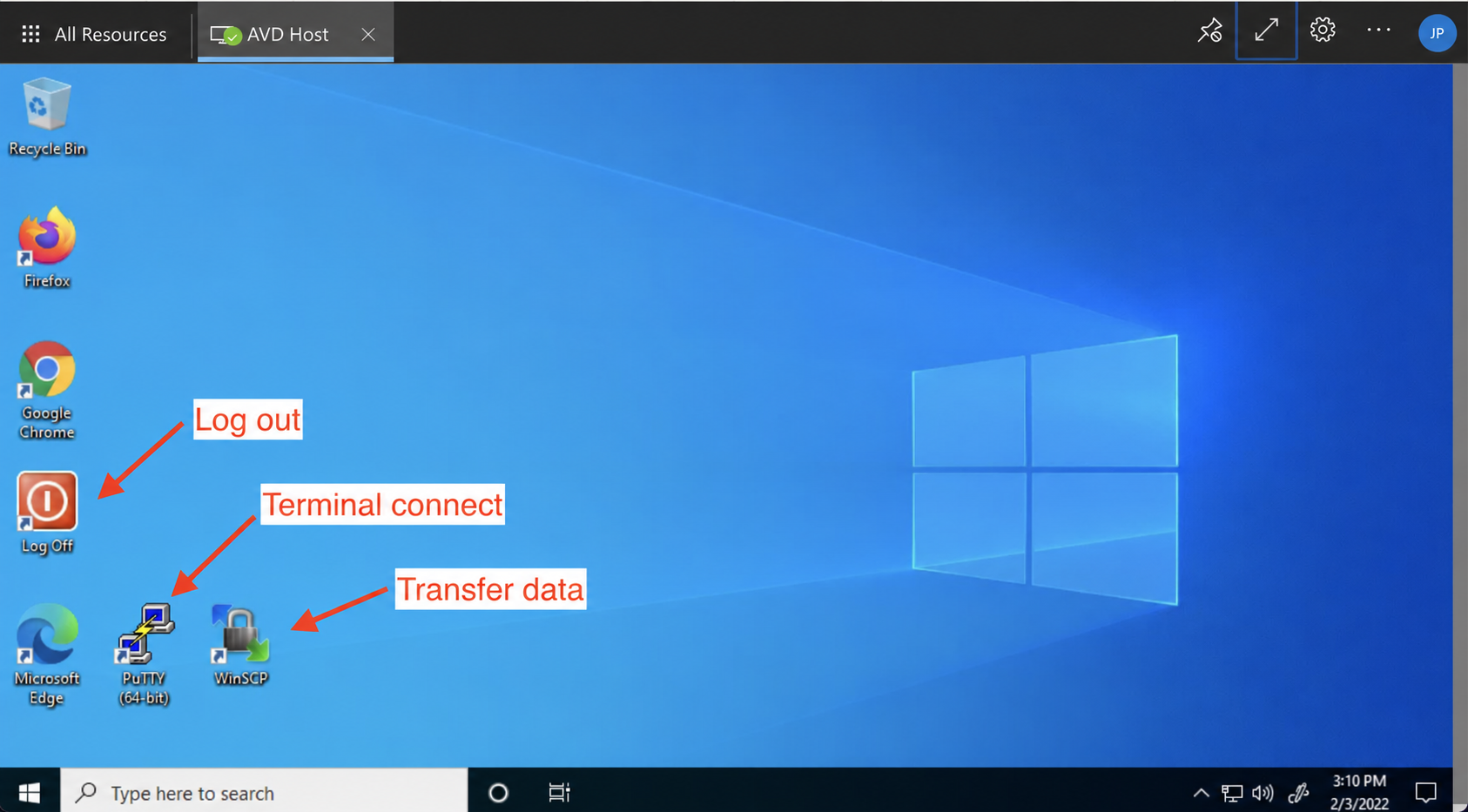This screenshot has height=812, width=1468.
Task: Open the Recycle Bin desktop icon
Action: click(x=47, y=117)
